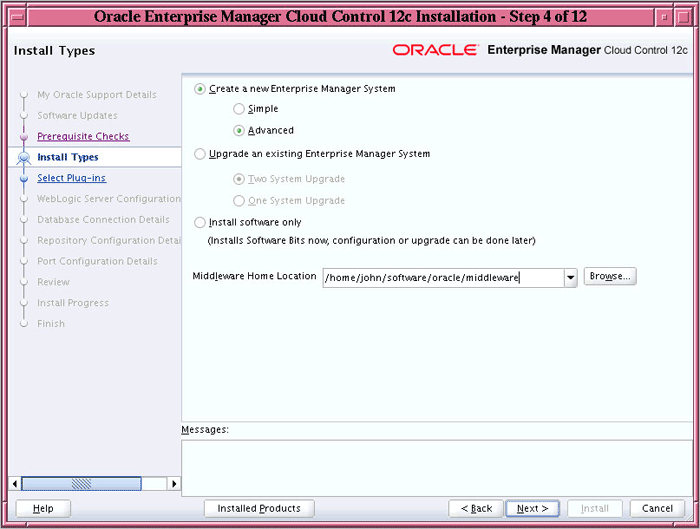
Task: Click the Review step label
Action: [53, 282]
